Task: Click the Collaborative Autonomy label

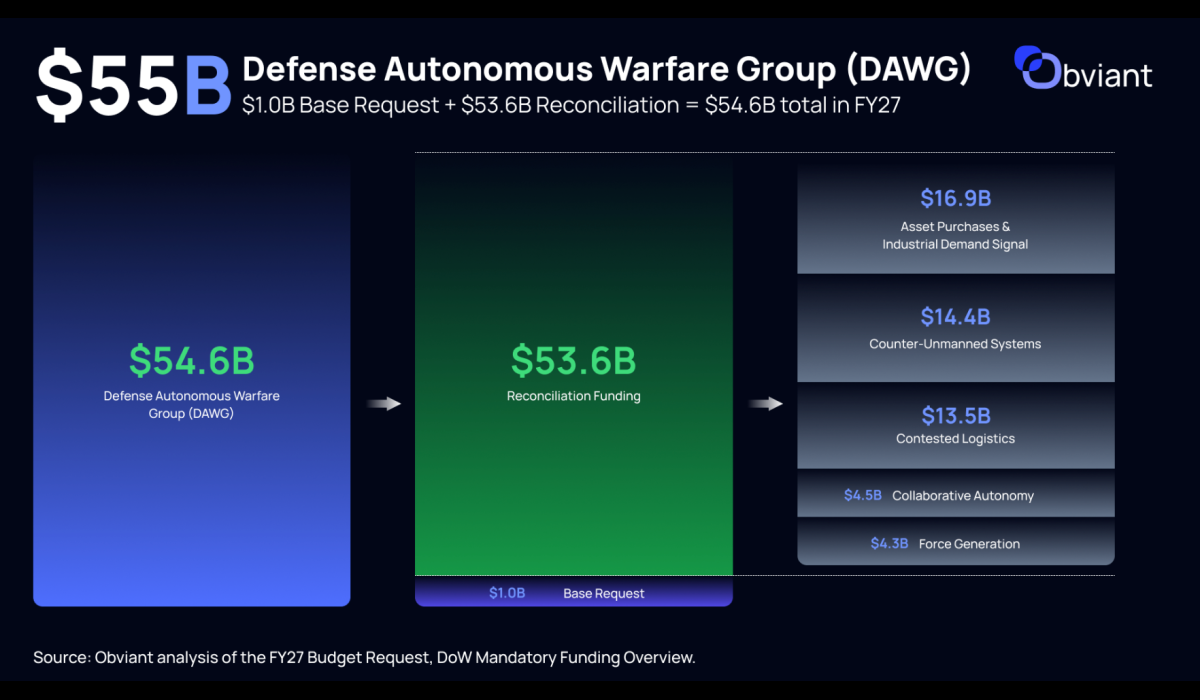Action: (x=963, y=496)
